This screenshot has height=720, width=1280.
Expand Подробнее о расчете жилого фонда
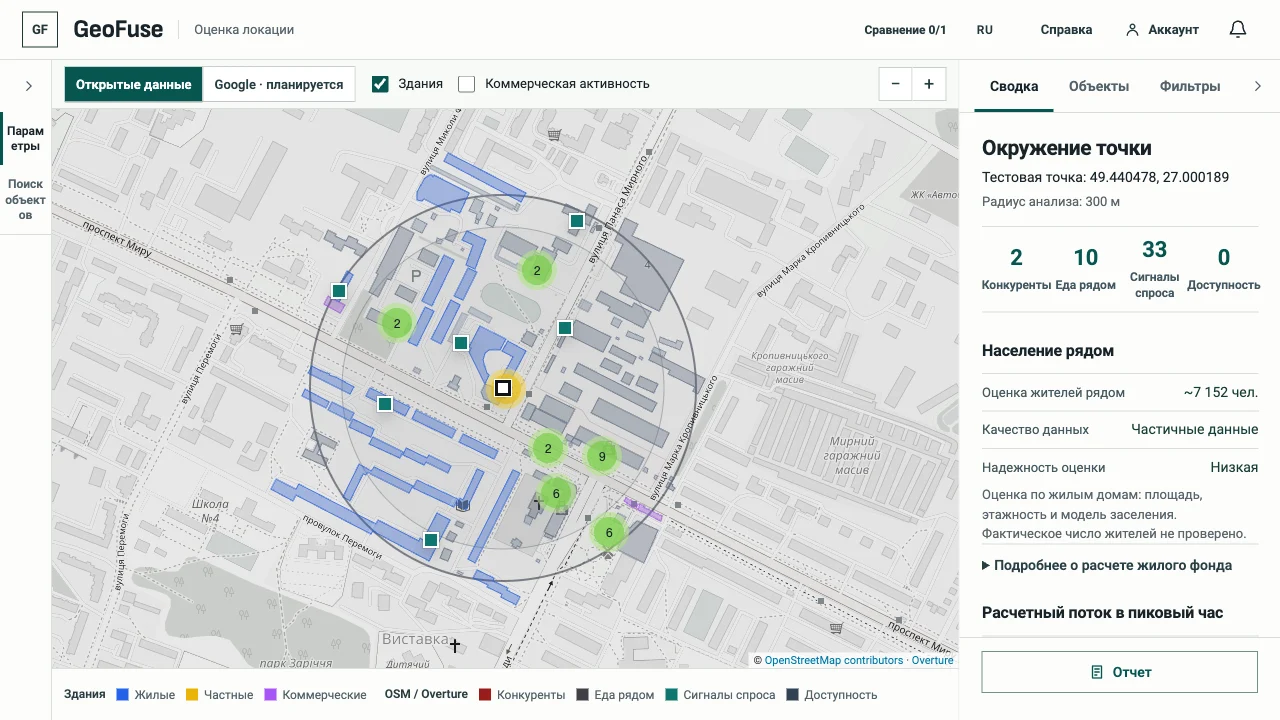click(1107, 565)
